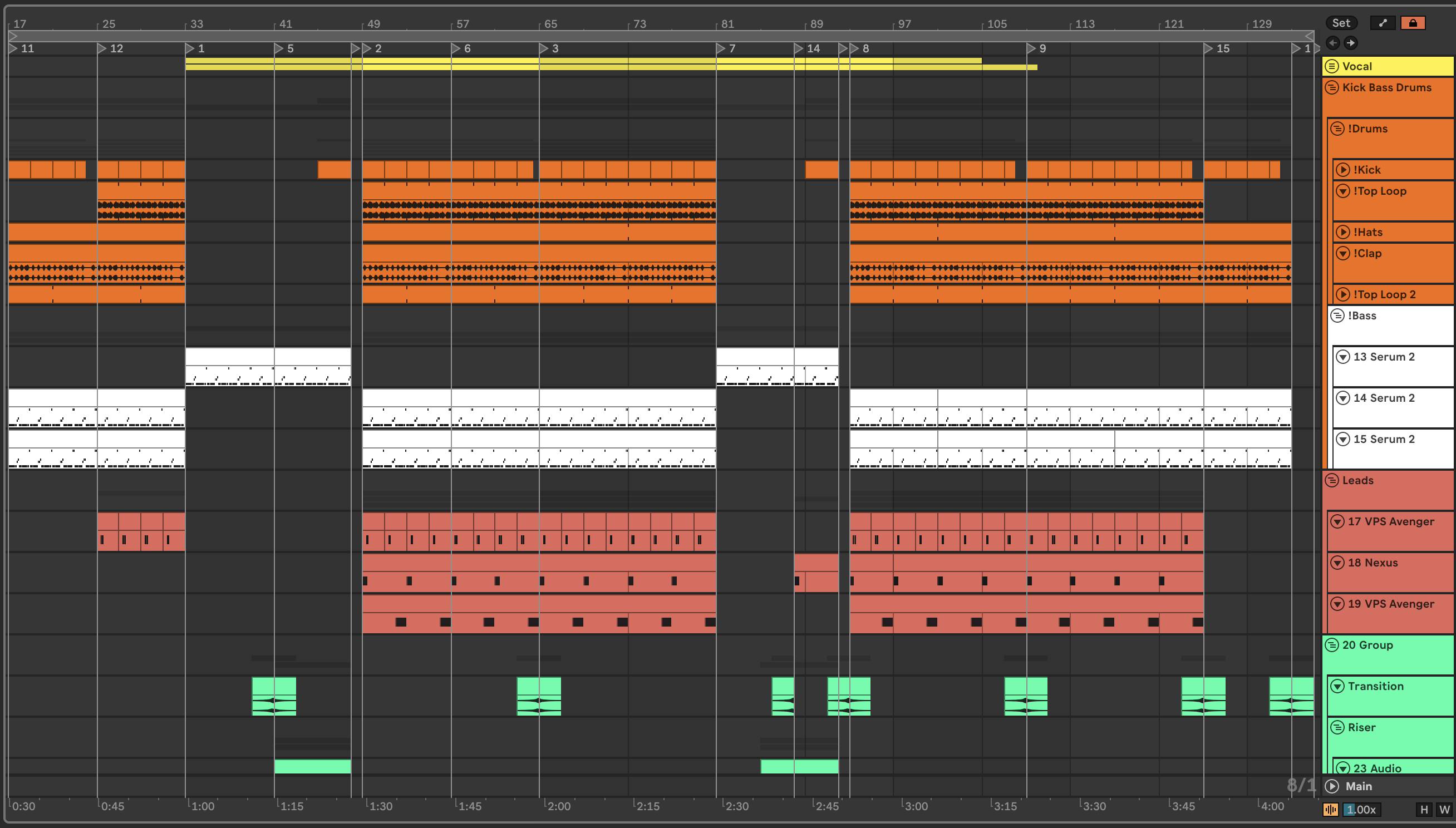Viewport: 1456px width, 828px height.
Task: Jump to the previous locator
Action: coord(1332,43)
